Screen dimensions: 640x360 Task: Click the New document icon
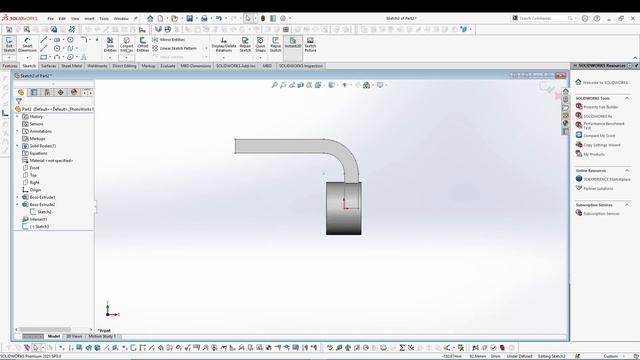click(160, 18)
